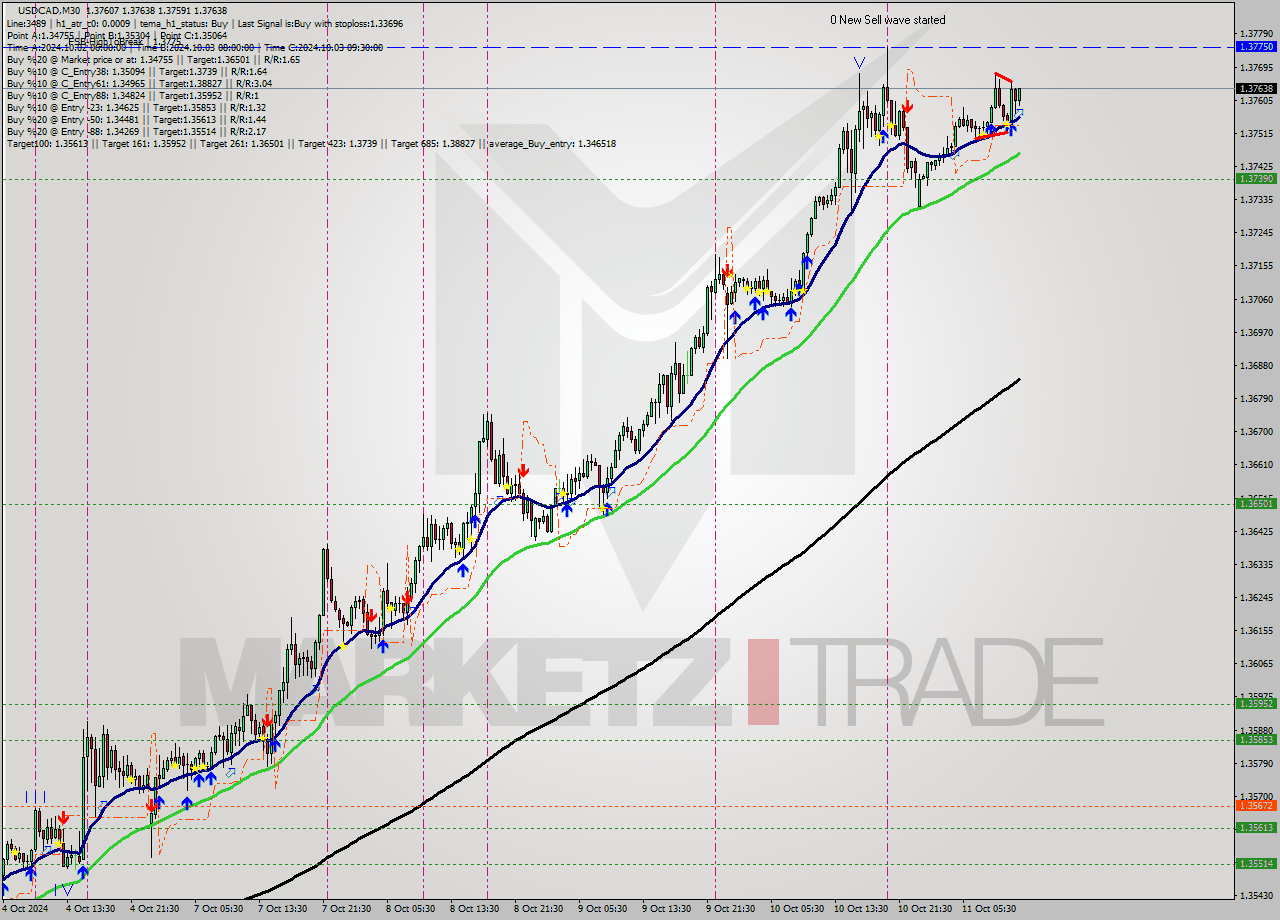The height and width of the screenshot is (920, 1280).
Task: Select the '0 New Sell wave started' label
Action: pos(888,20)
